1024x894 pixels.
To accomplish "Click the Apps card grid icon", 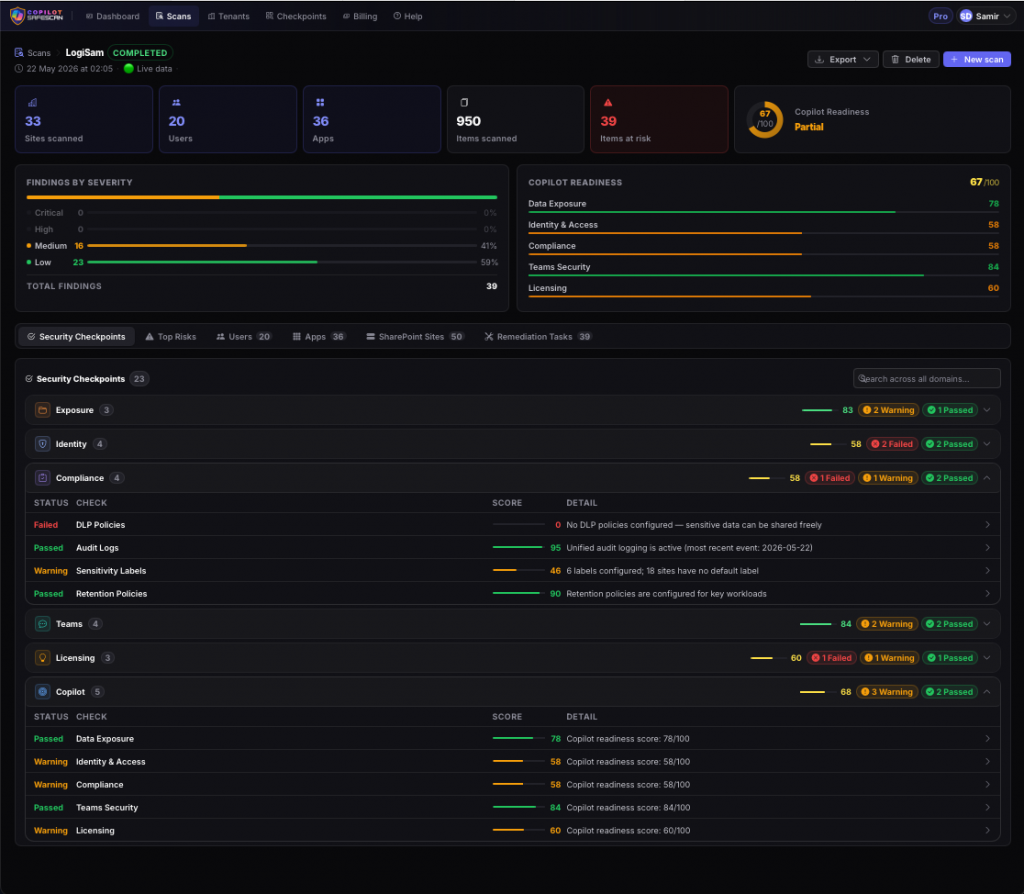I will pyautogui.click(x=320, y=103).
